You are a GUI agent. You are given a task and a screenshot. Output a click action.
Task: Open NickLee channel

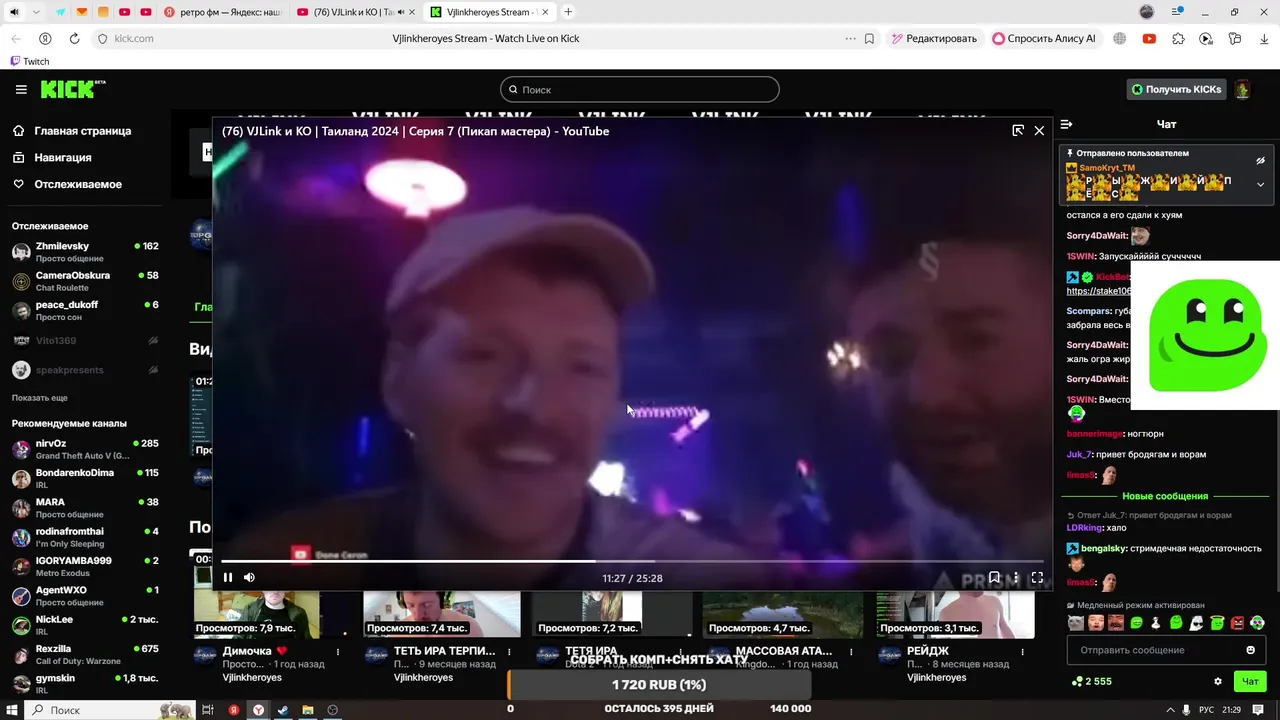(85, 625)
